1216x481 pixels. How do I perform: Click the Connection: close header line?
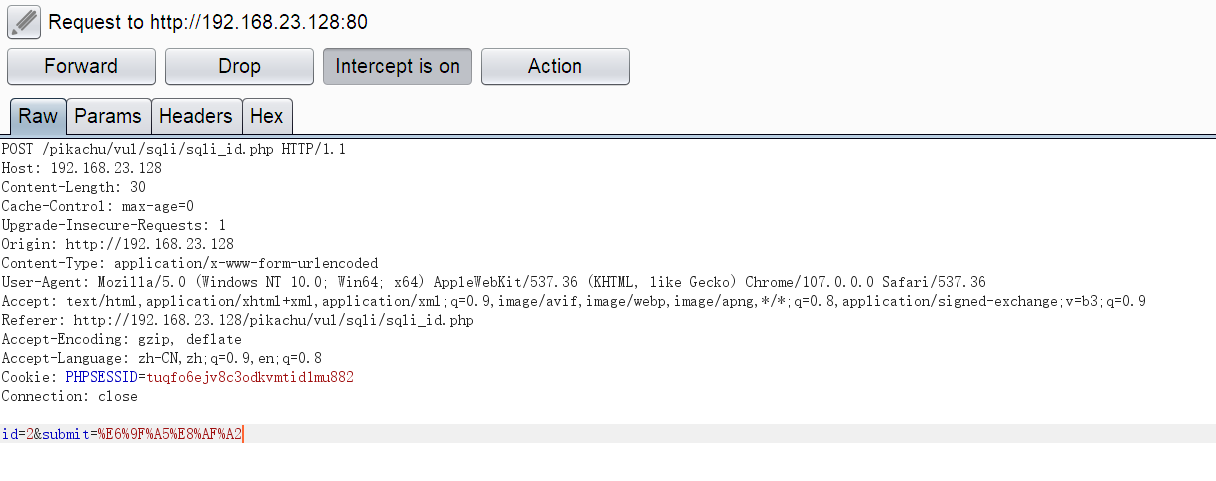[69, 396]
